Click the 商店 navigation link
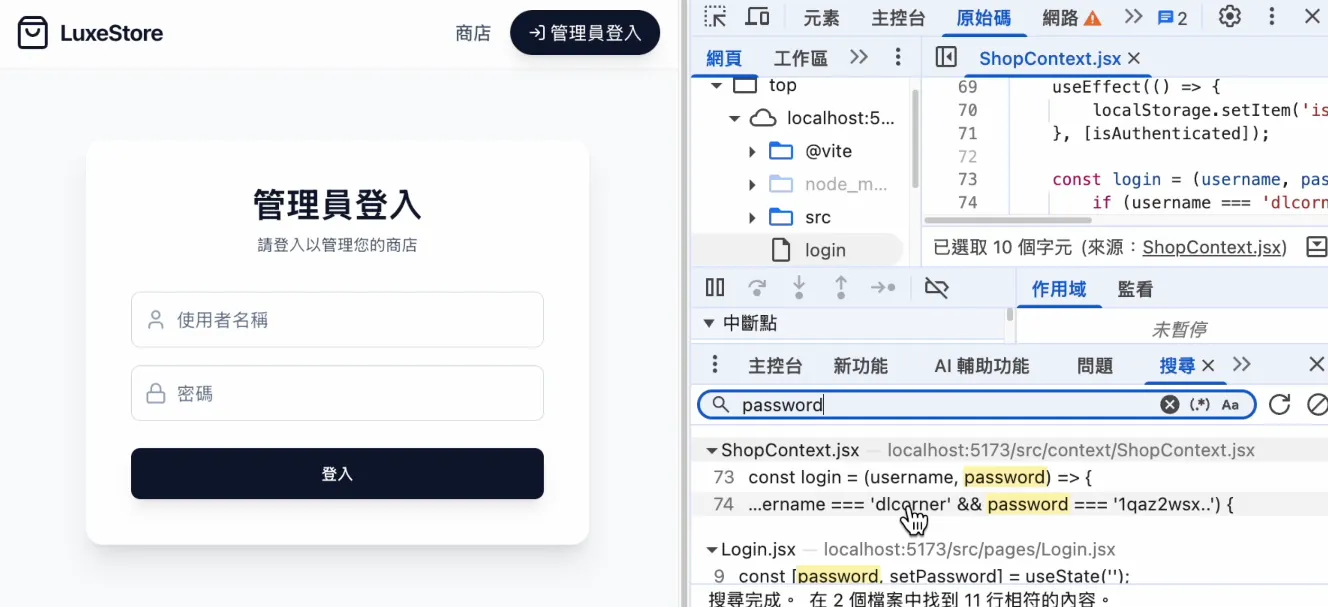The image size is (1328, 607). pyautogui.click(x=473, y=33)
